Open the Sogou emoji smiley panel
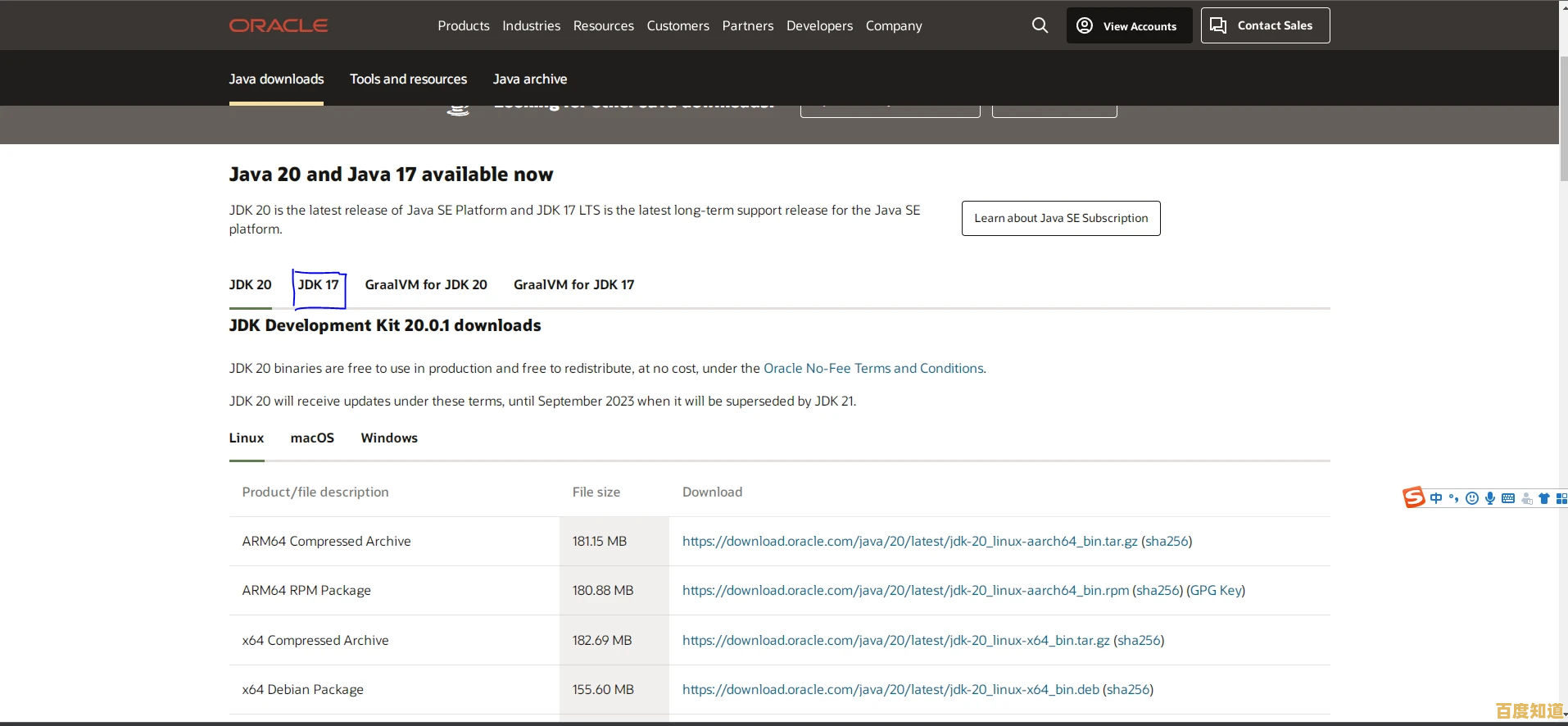 click(x=1472, y=498)
